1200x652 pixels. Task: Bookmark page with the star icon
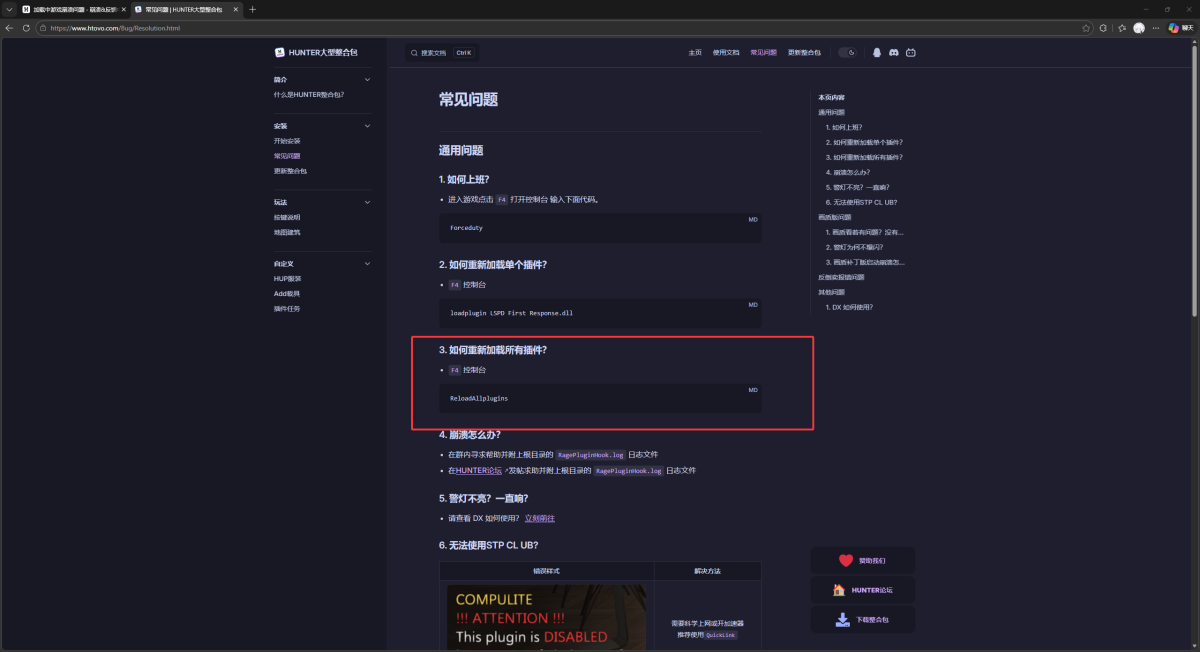click(1086, 28)
